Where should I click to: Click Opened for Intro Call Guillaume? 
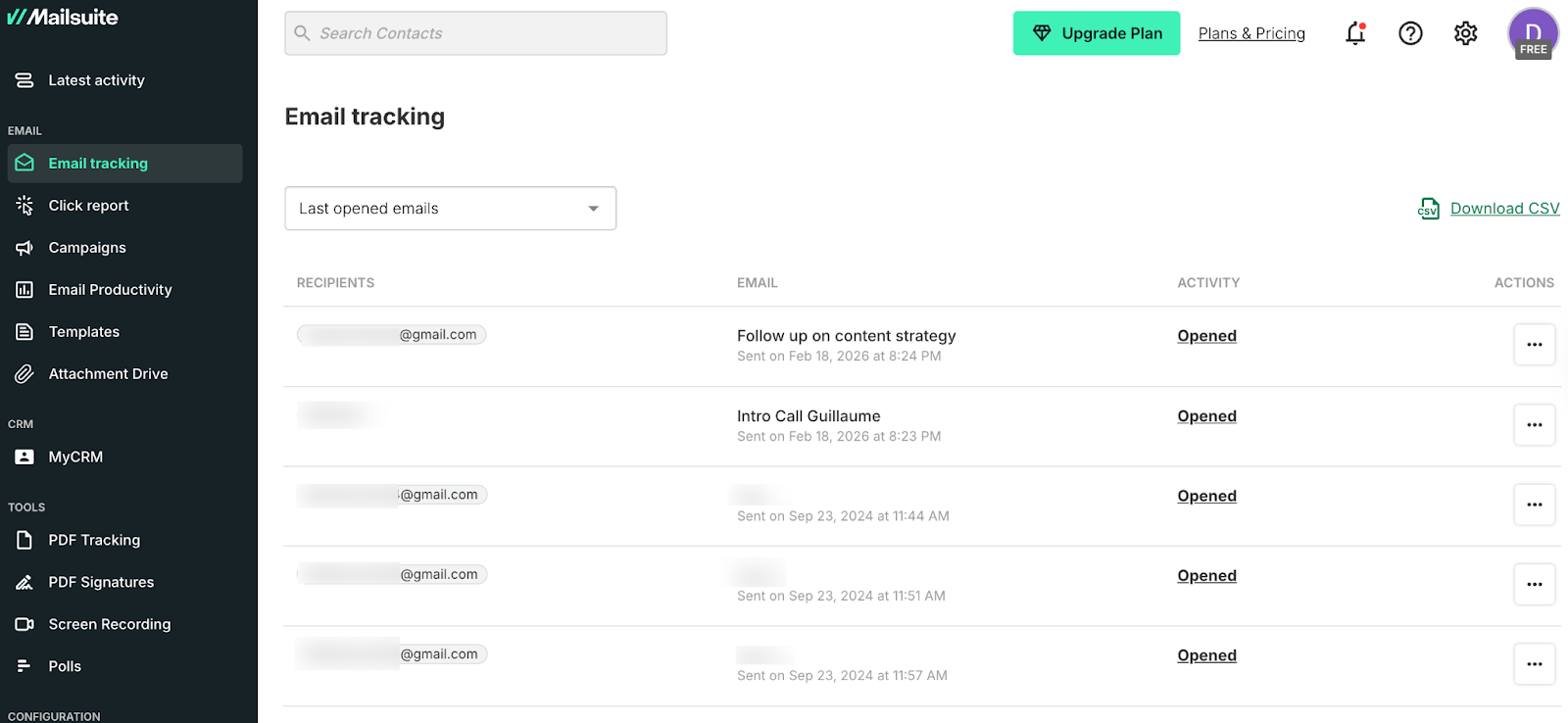pos(1206,416)
